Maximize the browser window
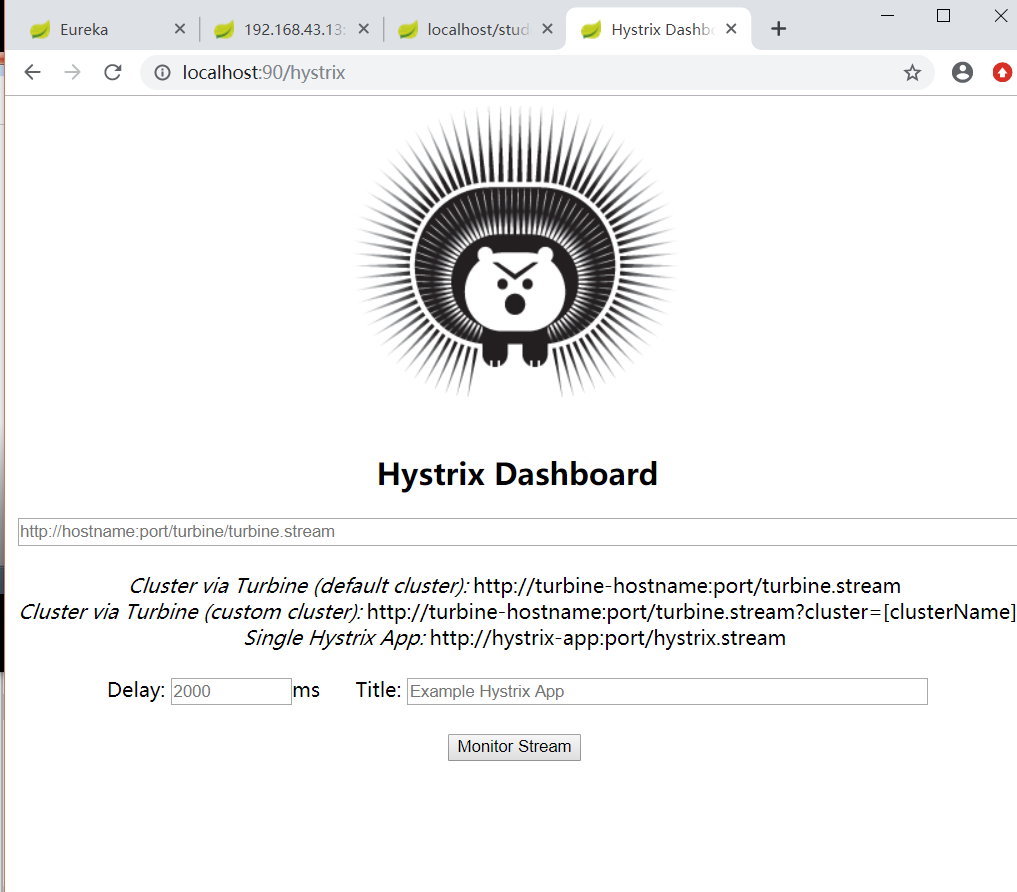 coord(944,15)
